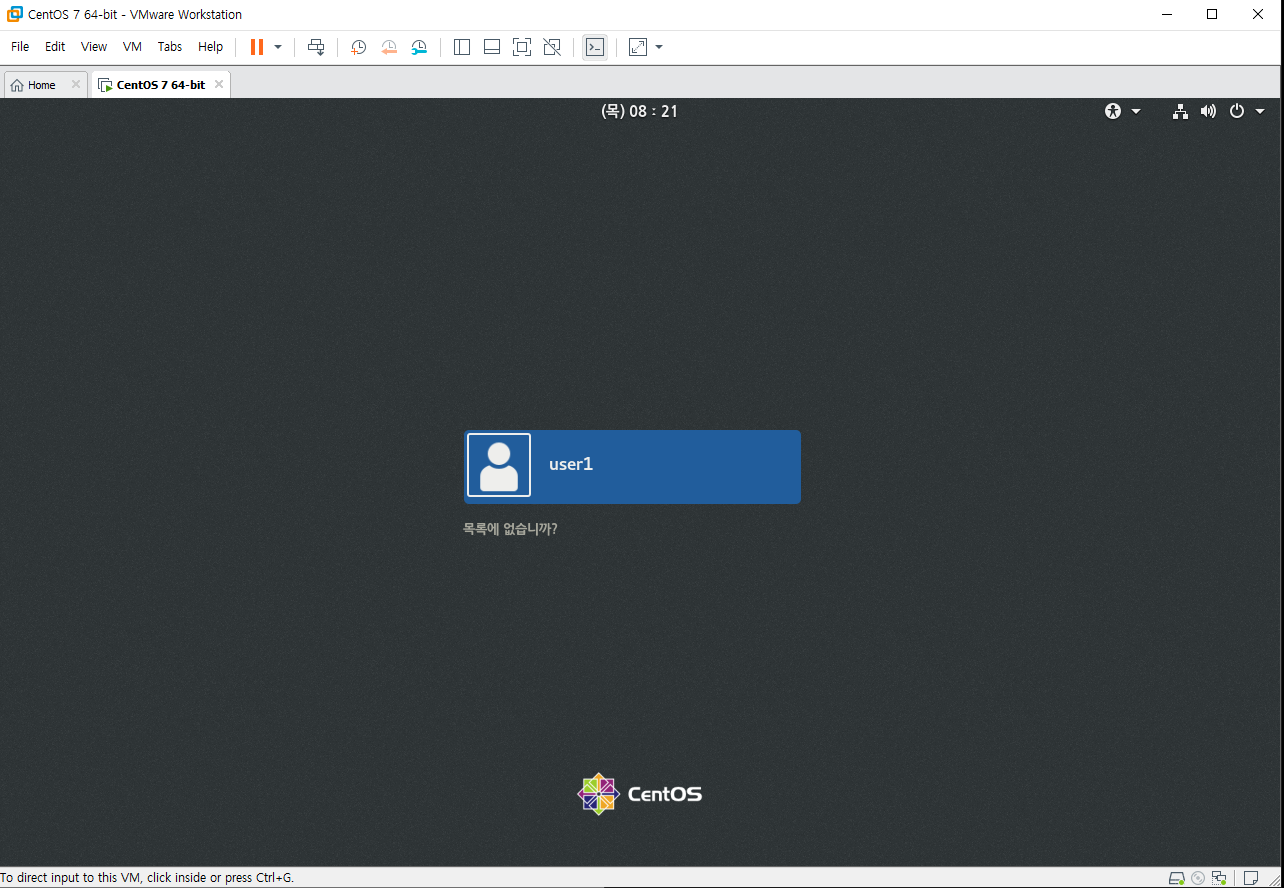The image size is (1284, 888).
Task: Enter full screen mode
Action: pyautogui.click(x=521, y=47)
